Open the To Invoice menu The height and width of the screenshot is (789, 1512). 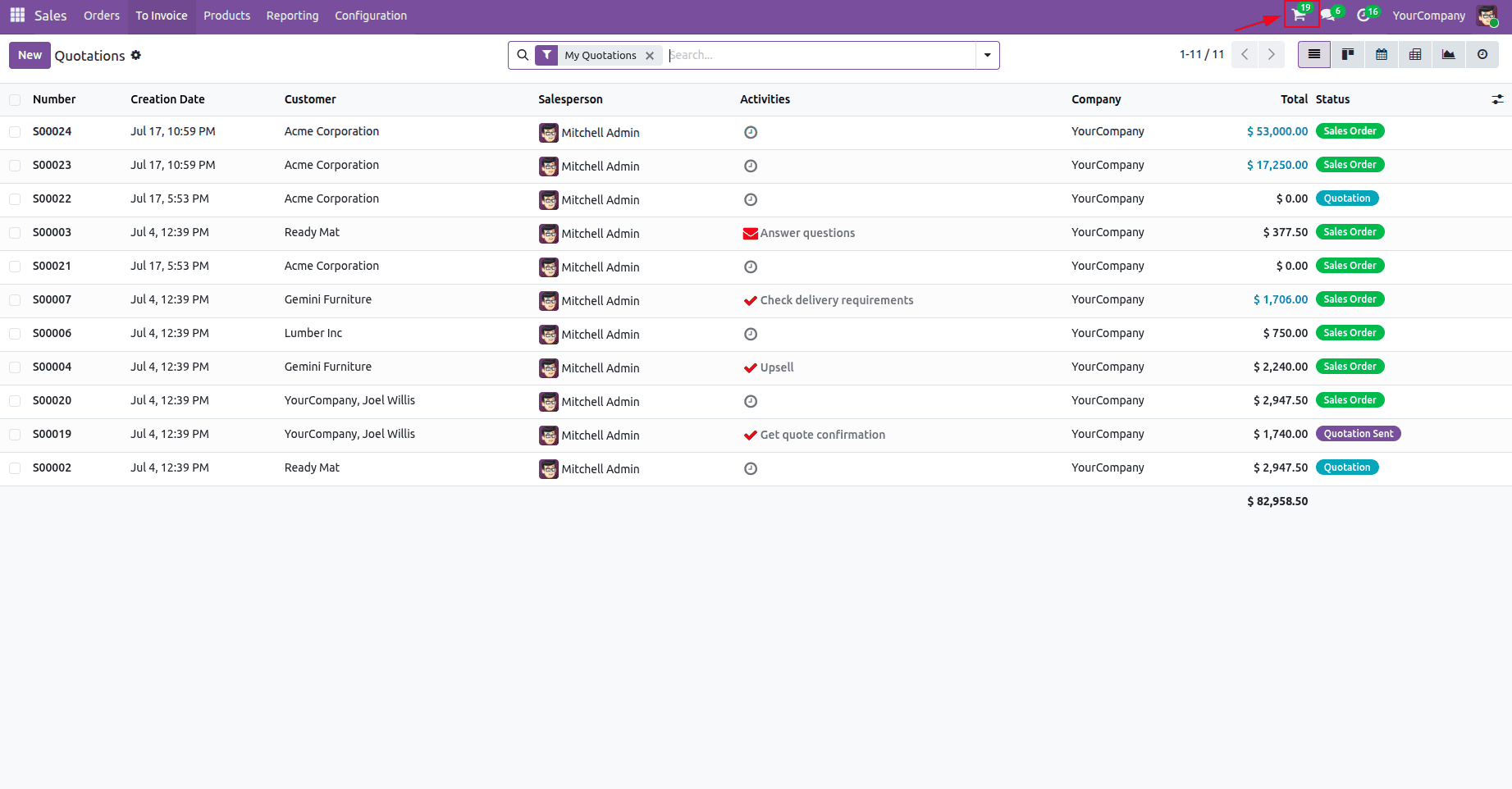pos(162,16)
